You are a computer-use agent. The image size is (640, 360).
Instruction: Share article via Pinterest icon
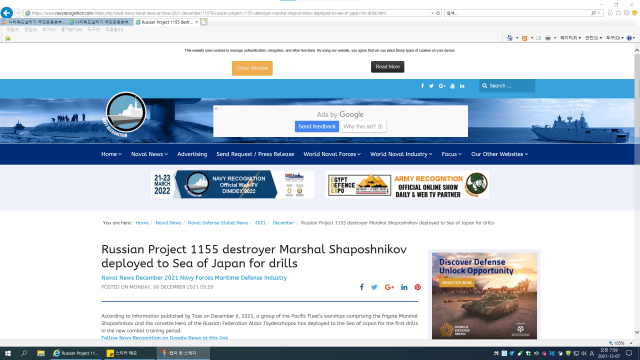click(x=418, y=287)
